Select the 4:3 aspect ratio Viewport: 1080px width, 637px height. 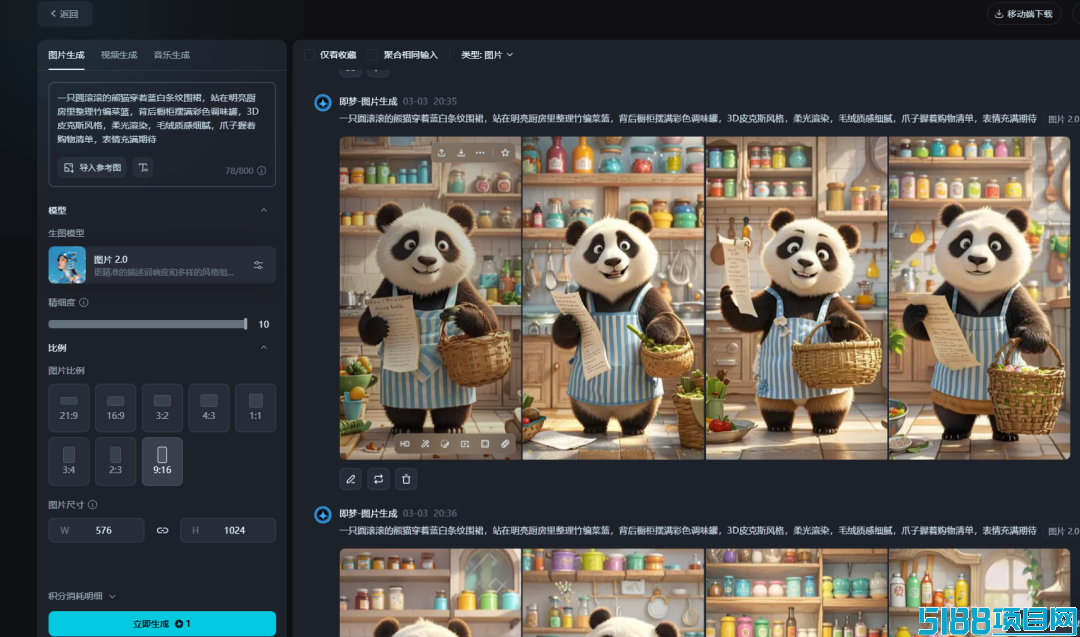[209, 408]
